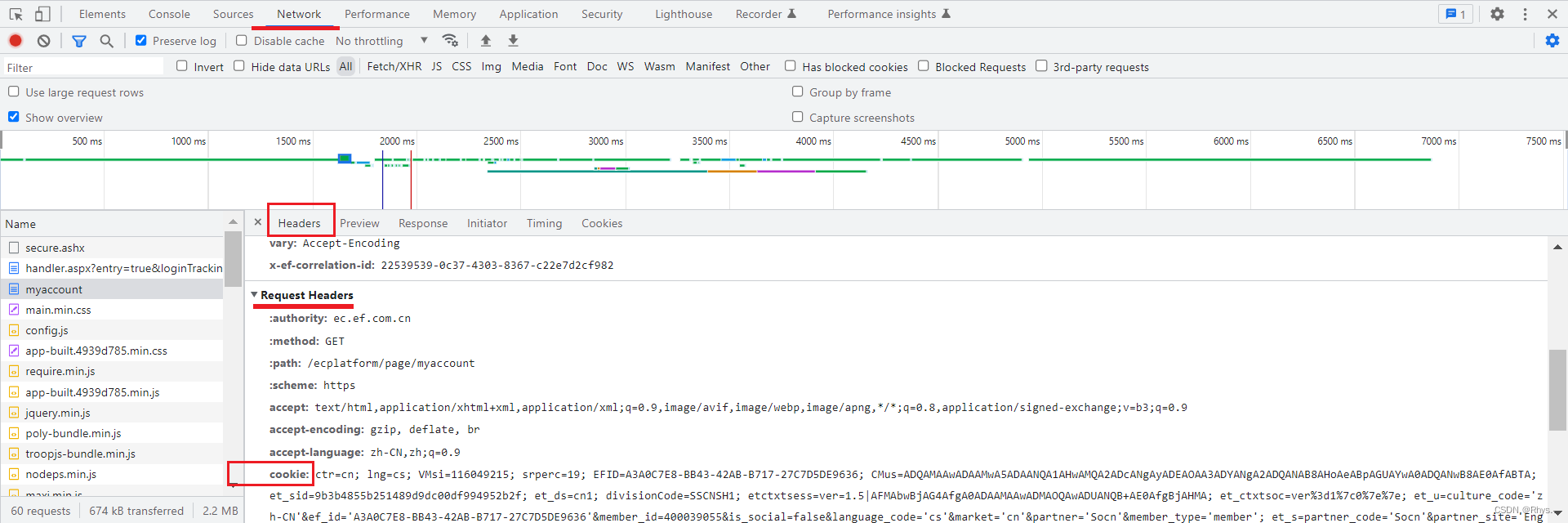The width and height of the screenshot is (1568, 523).
Task: Sort by Name column arrow
Action: tap(234, 222)
